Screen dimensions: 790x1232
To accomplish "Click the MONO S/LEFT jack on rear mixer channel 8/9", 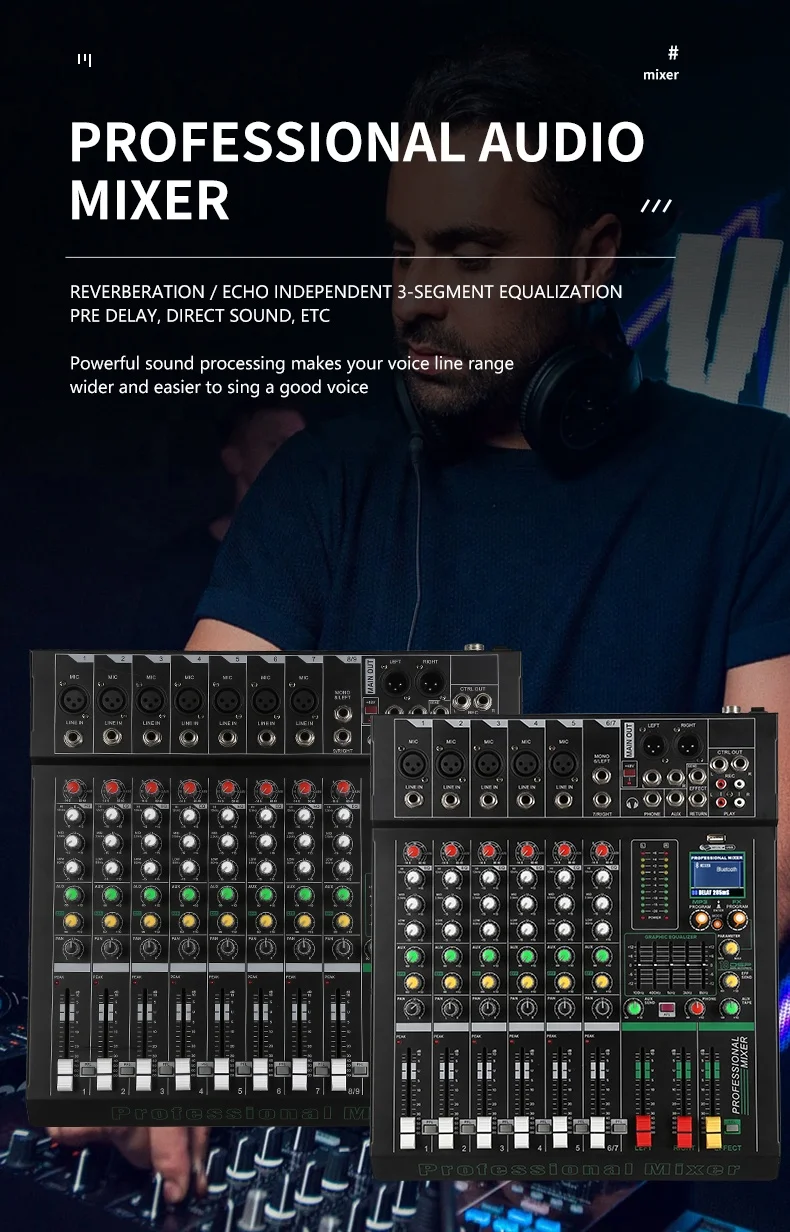I will (342, 715).
